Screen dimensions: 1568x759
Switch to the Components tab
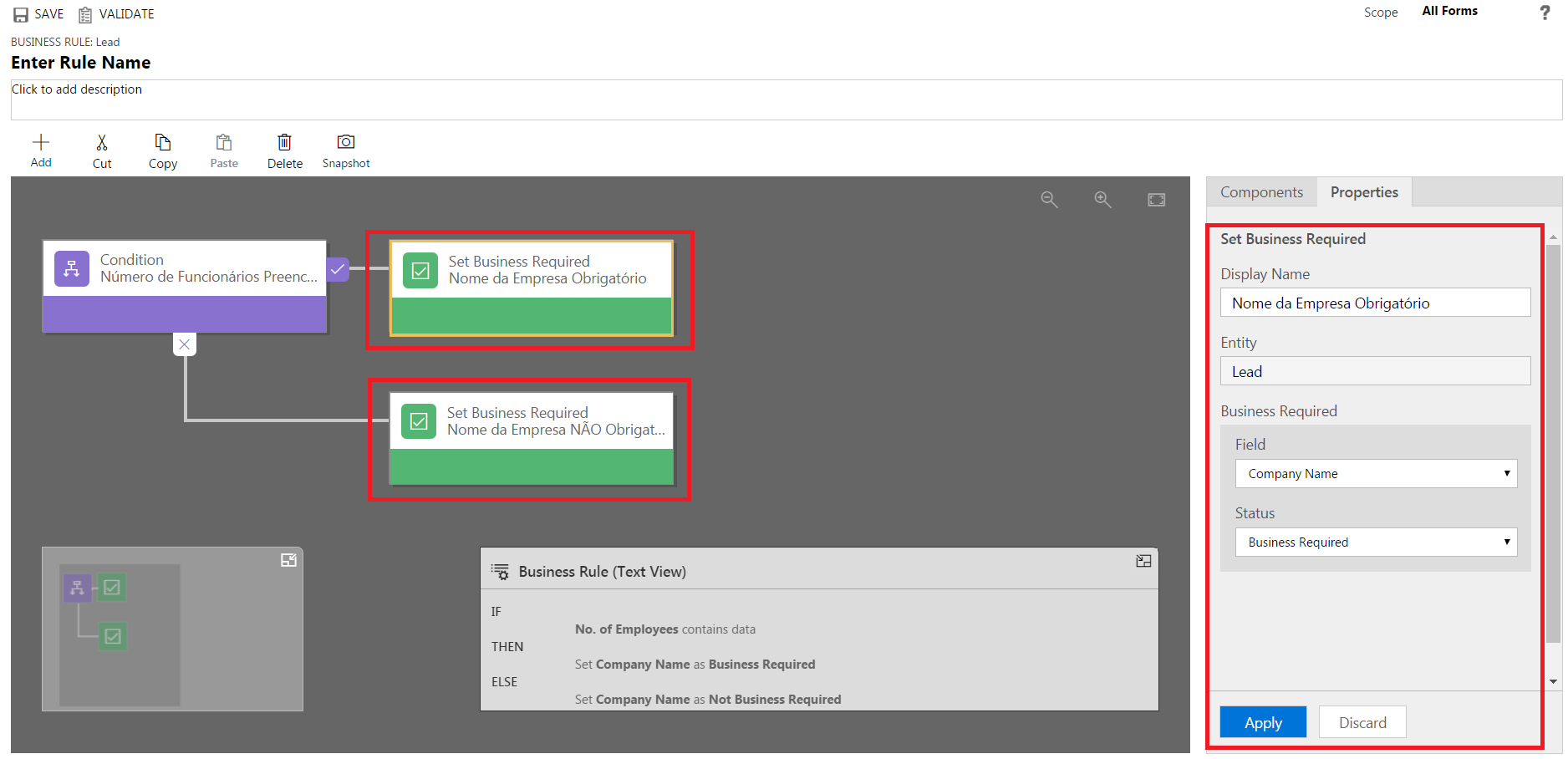[1261, 192]
